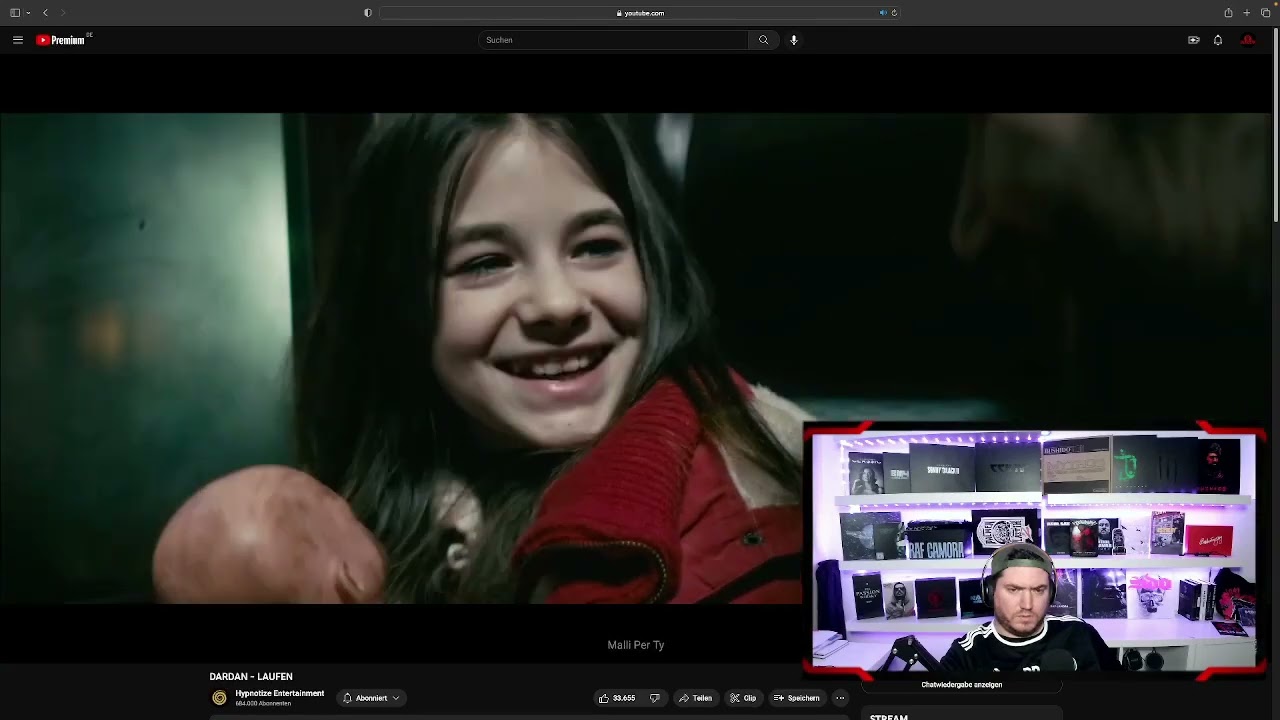Open the YouTube guide hamburger menu
This screenshot has height=720, width=1280.
pos(18,40)
